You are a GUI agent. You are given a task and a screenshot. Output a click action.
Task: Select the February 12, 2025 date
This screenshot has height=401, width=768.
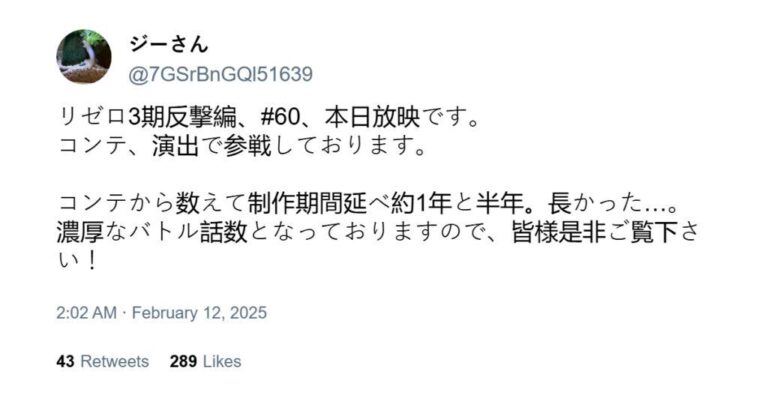pyautogui.click(x=199, y=313)
